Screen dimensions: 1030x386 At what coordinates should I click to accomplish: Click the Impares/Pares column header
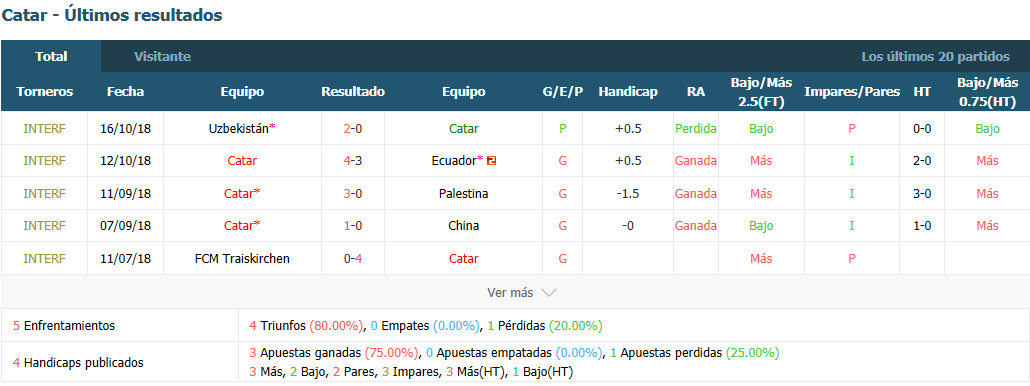pyautogui.click(x=852, y=92)
